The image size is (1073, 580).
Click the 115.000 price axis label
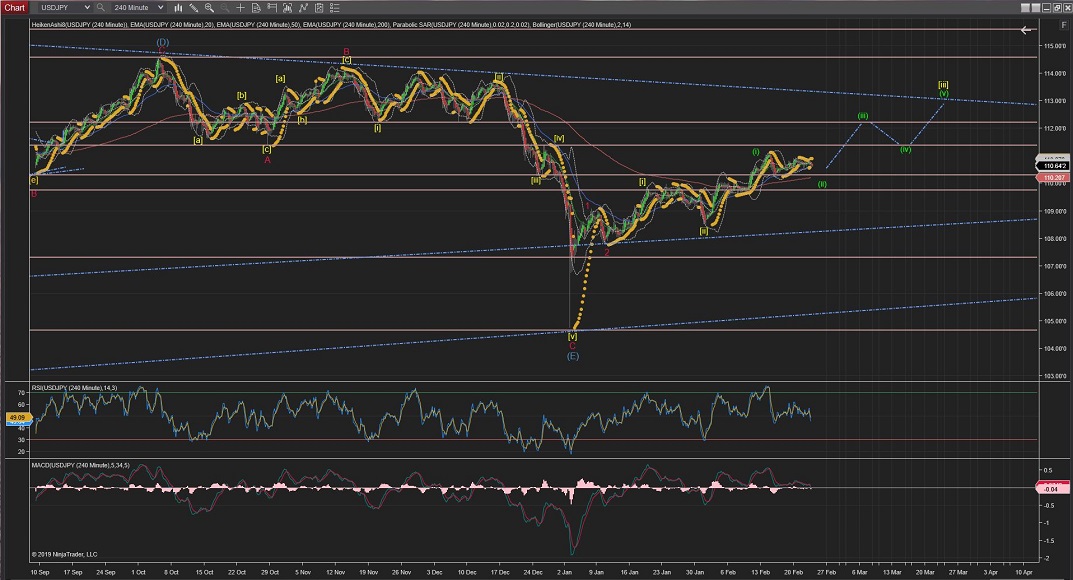(1055, 46)
